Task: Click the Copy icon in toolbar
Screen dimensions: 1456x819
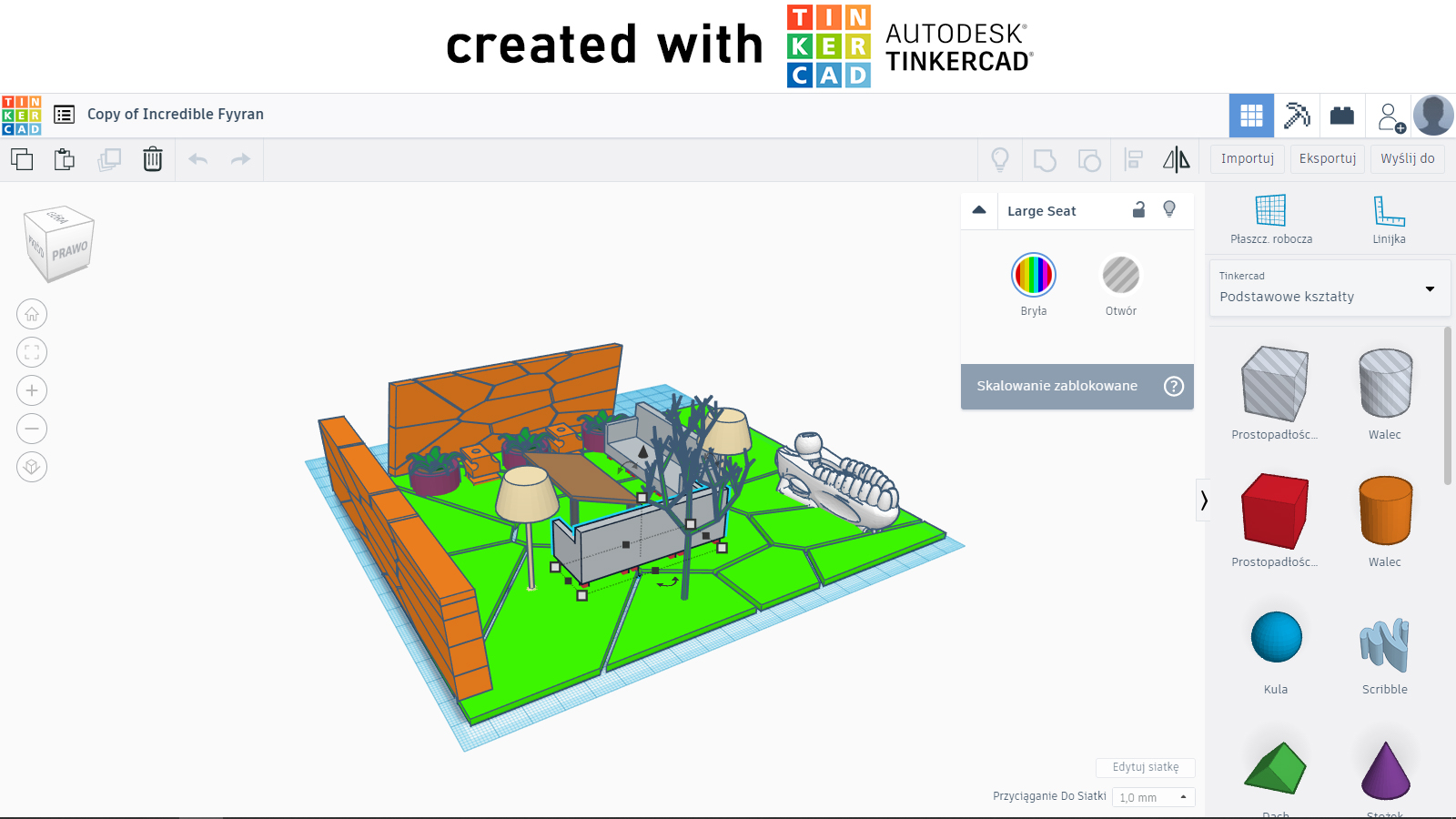Action: 22,159
